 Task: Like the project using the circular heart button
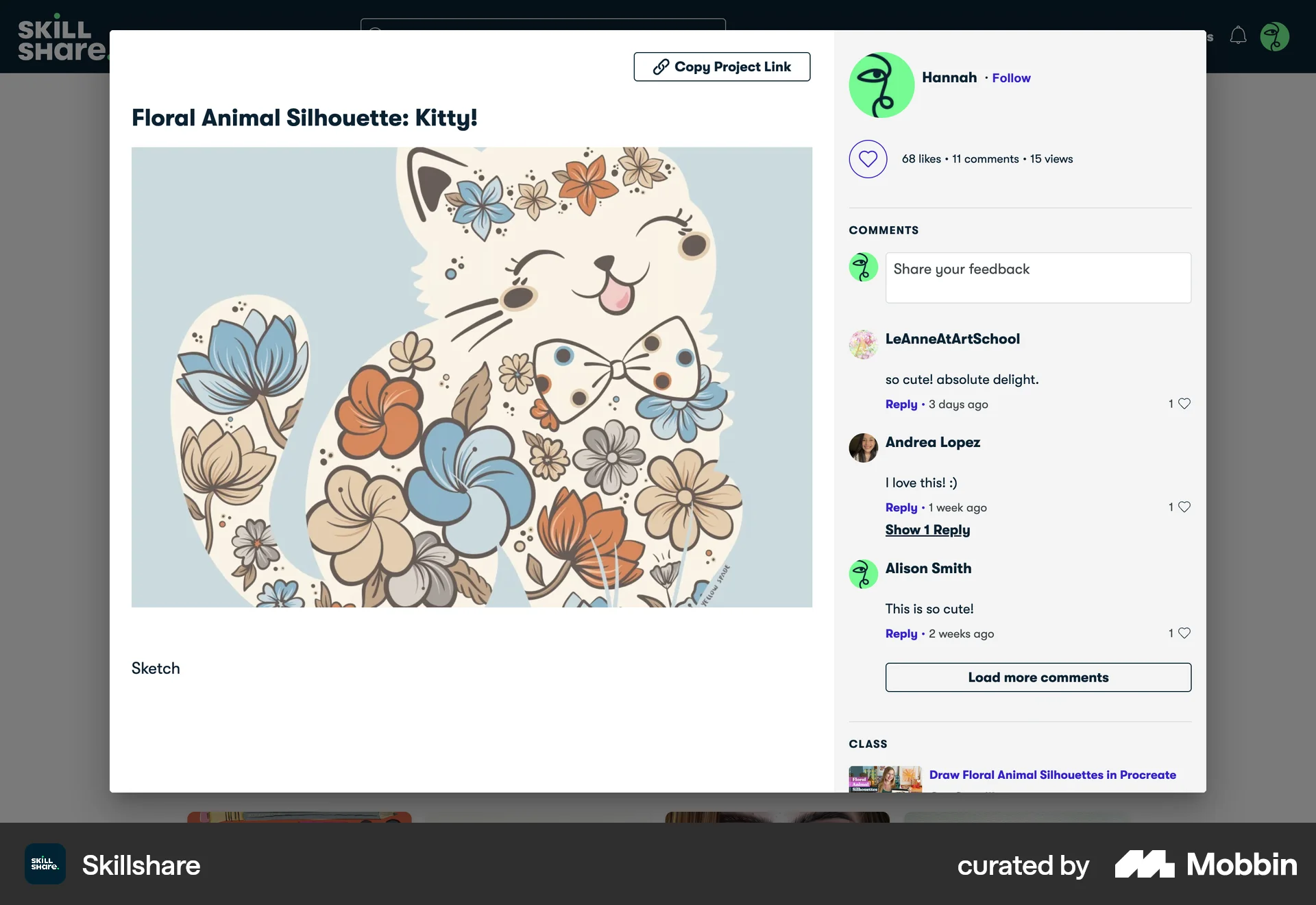868,158
